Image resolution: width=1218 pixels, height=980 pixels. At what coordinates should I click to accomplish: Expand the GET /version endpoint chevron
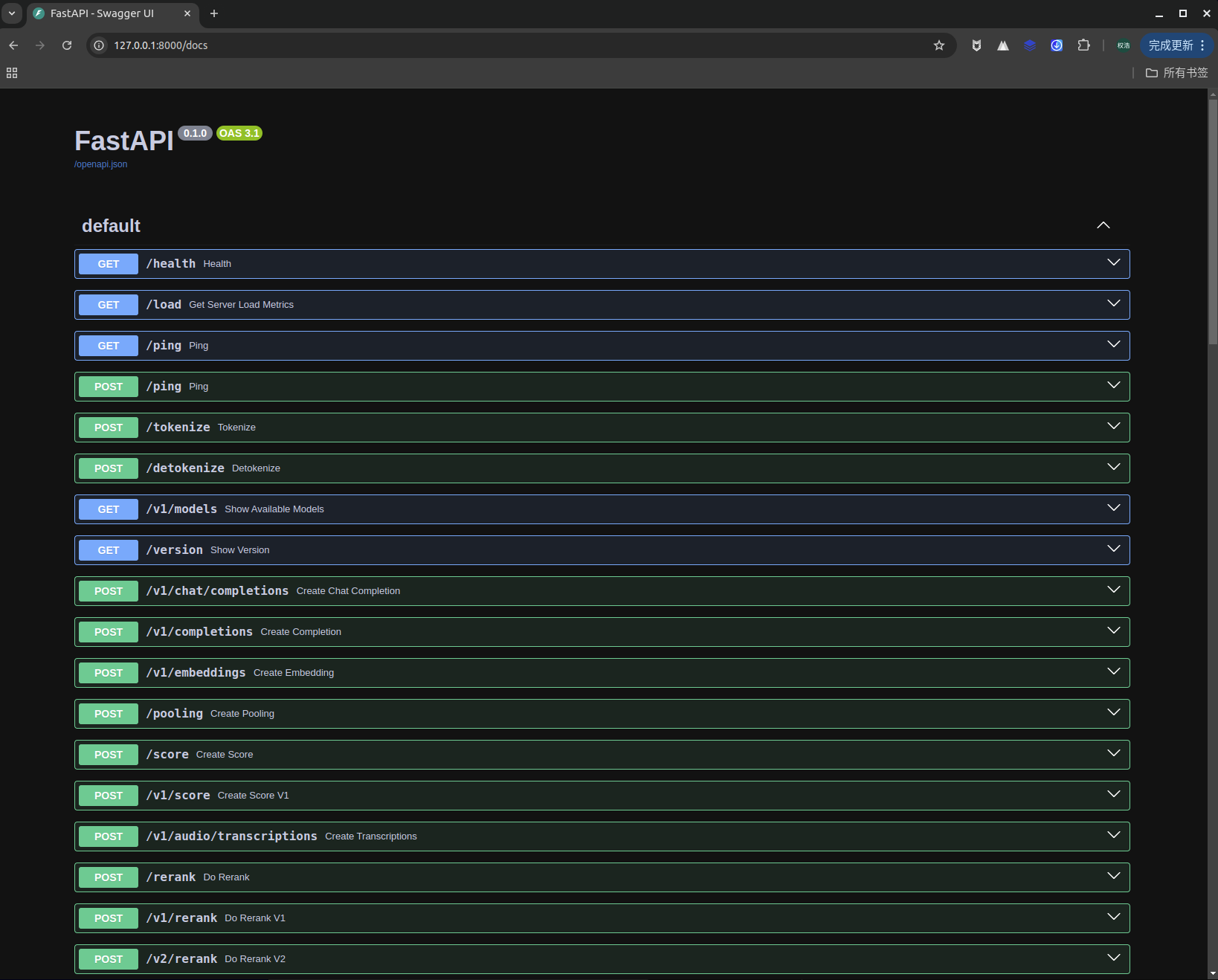tap(1114, 549)
